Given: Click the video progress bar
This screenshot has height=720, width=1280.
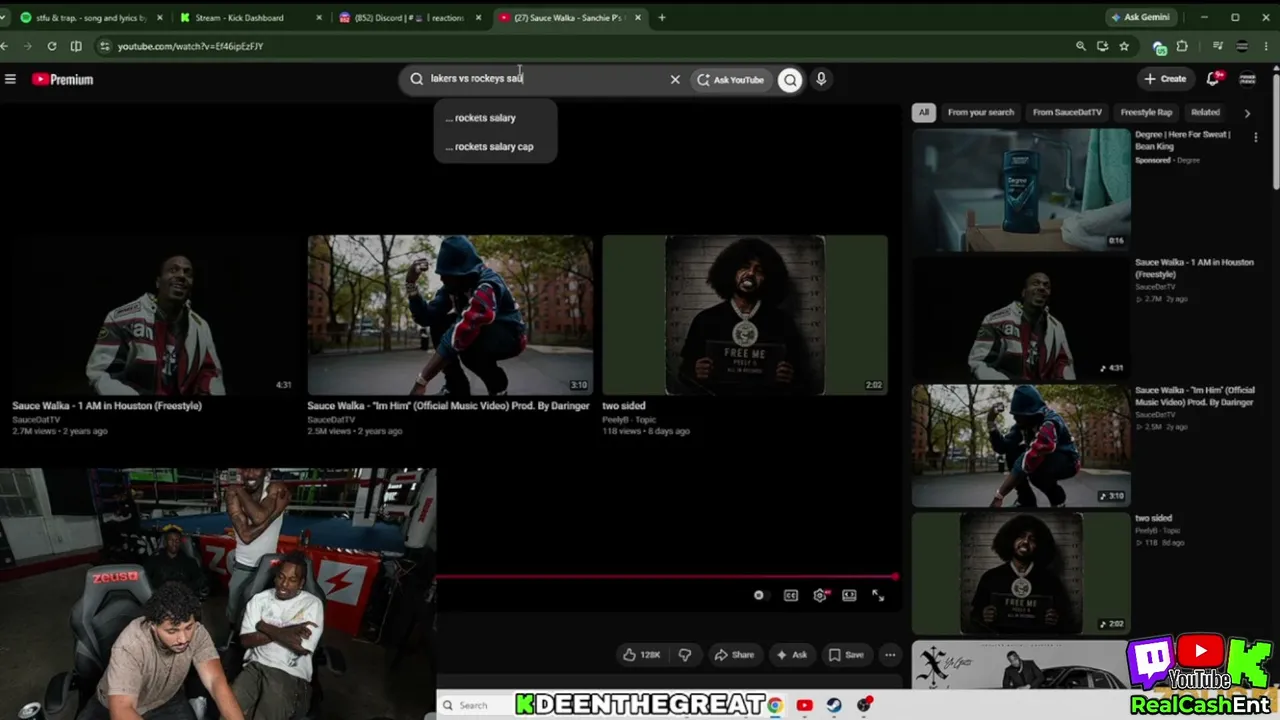Looking at the screenshot, I should pos(666,577).
